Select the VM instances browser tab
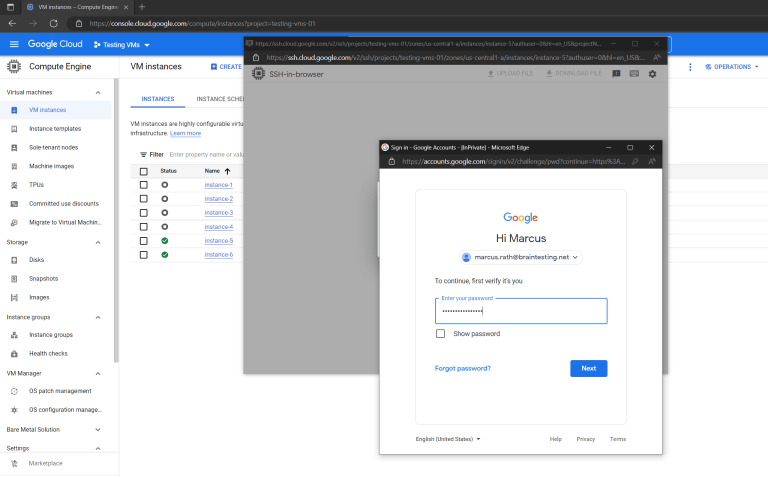 [77, 7]
